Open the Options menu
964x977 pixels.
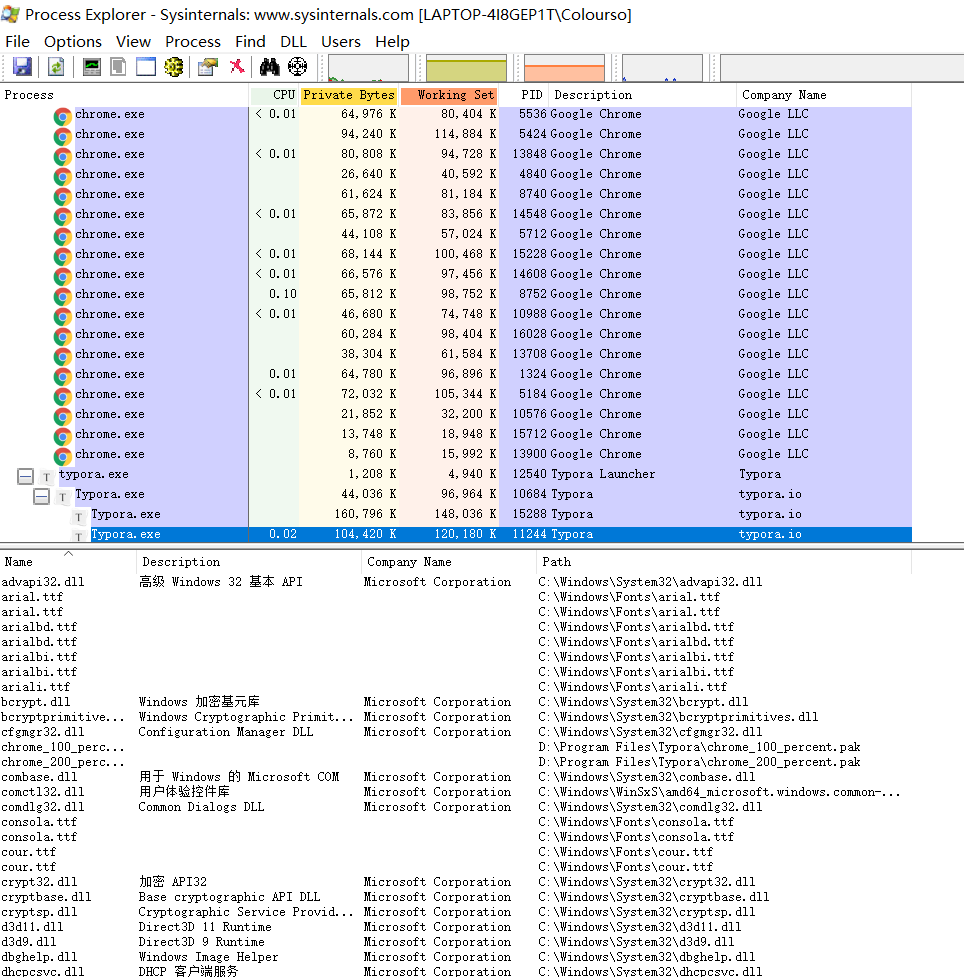tap(73, 42)
